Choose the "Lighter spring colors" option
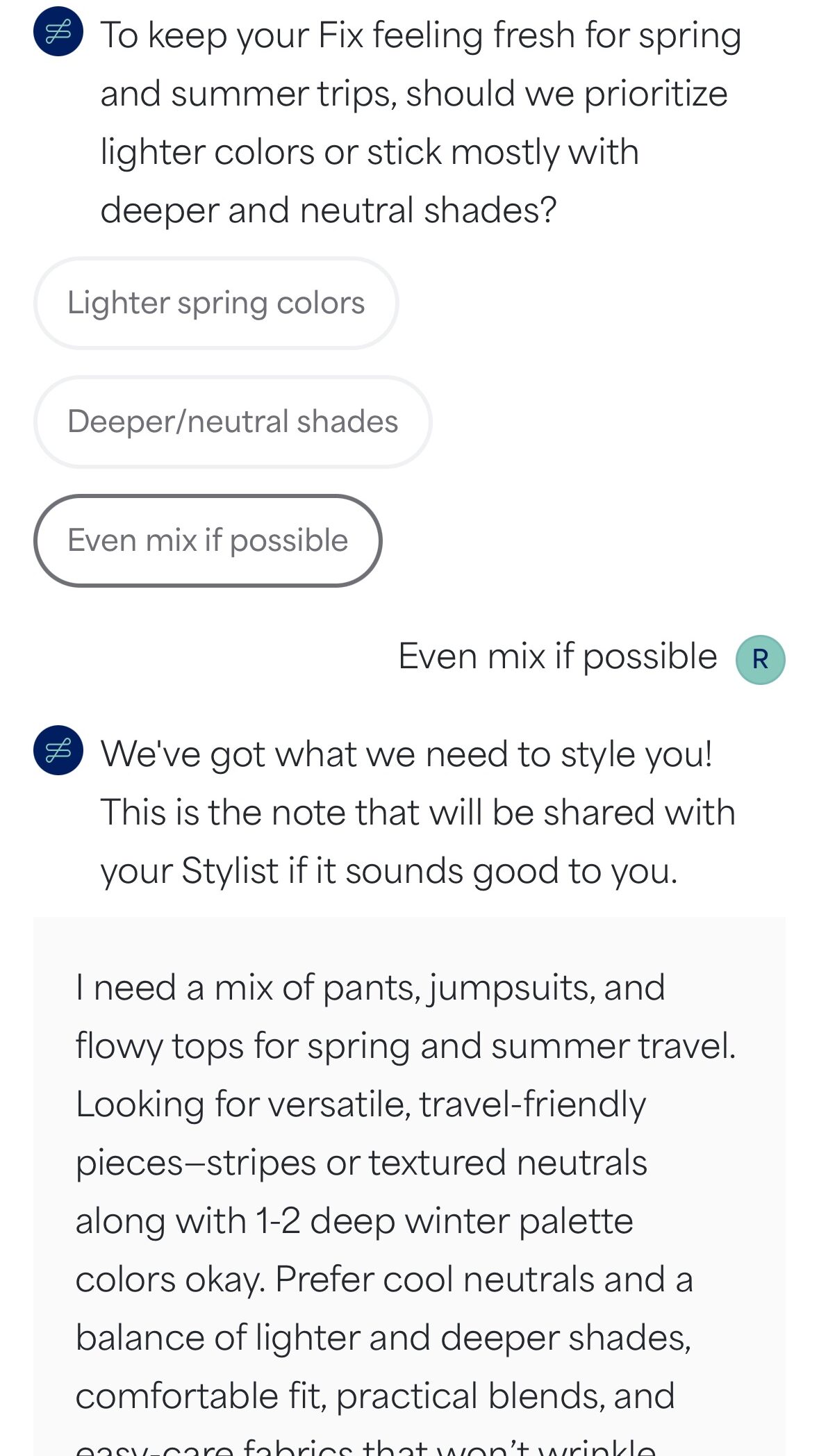This screenshot has width=819, height=1456. [216, 304]
